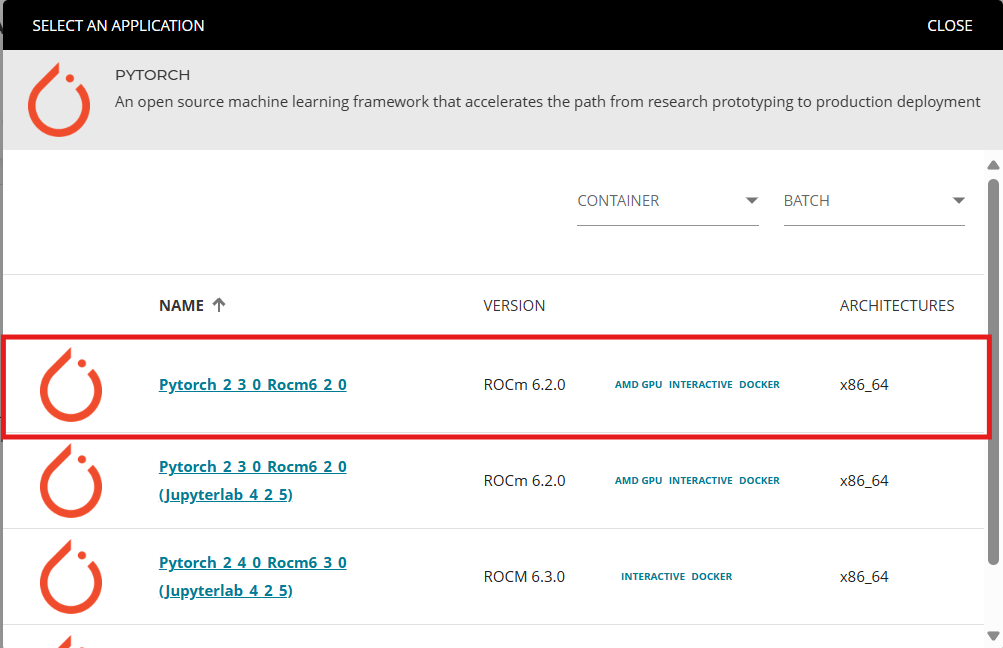Click AMD GPU tag in the non-Jupyterlab Pytorch 2 3 0 row

pos(638,384)
